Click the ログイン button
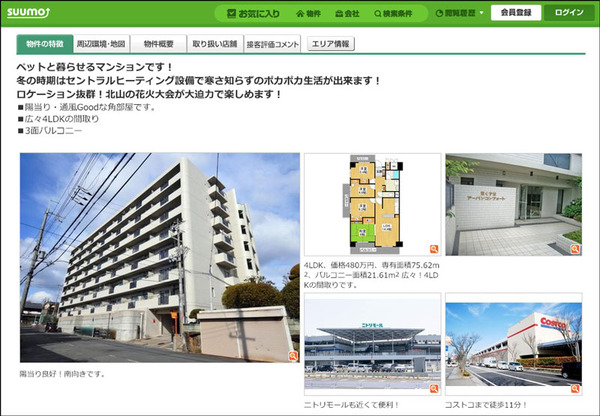Screen dimensions: 600x416 point(568,14)
